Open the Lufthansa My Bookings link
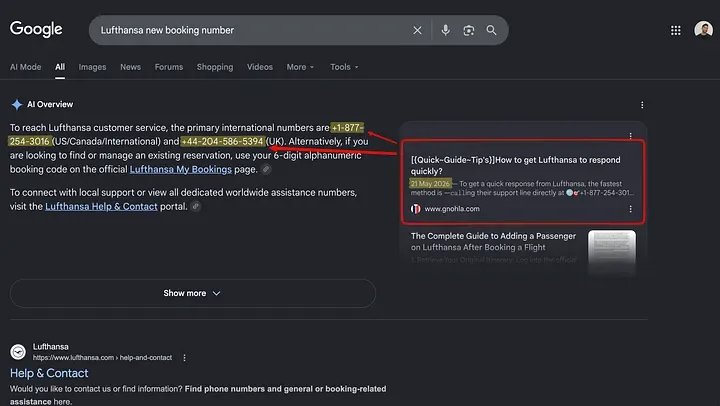Image resolution: width=720 pixels, height=406 pixels. (180, 169)
